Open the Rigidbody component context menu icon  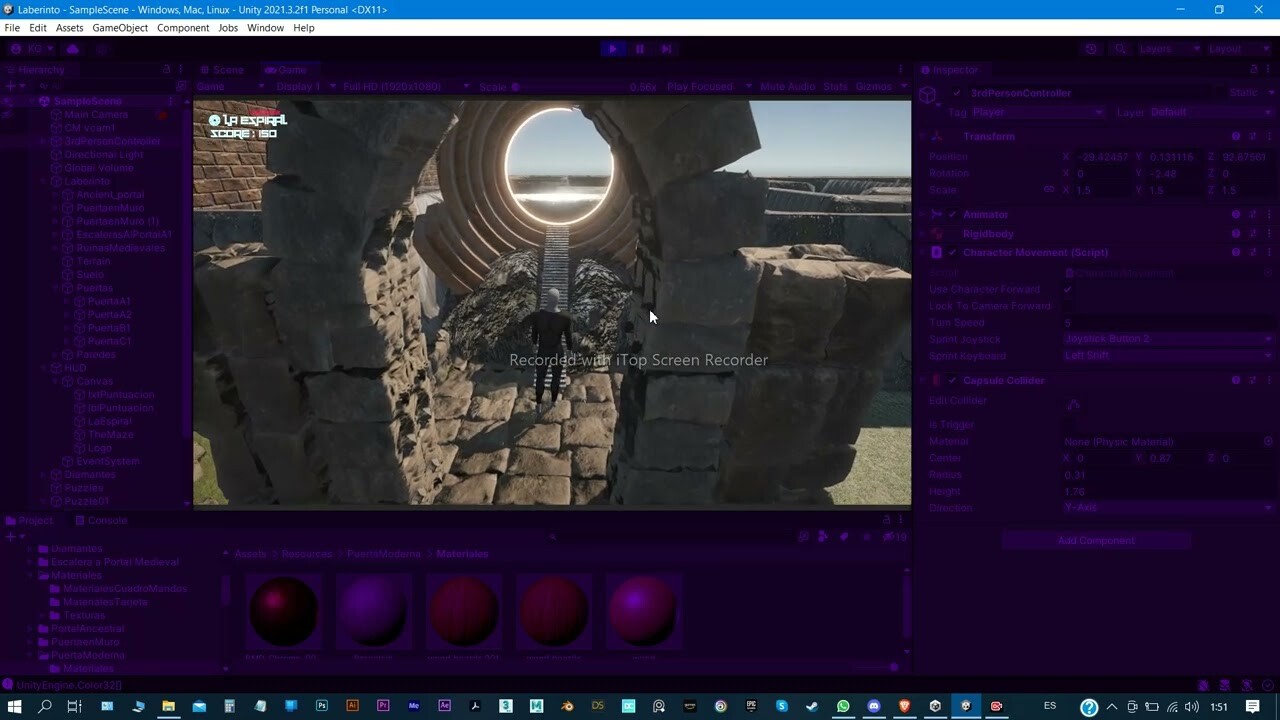(x=1270, y=233)
